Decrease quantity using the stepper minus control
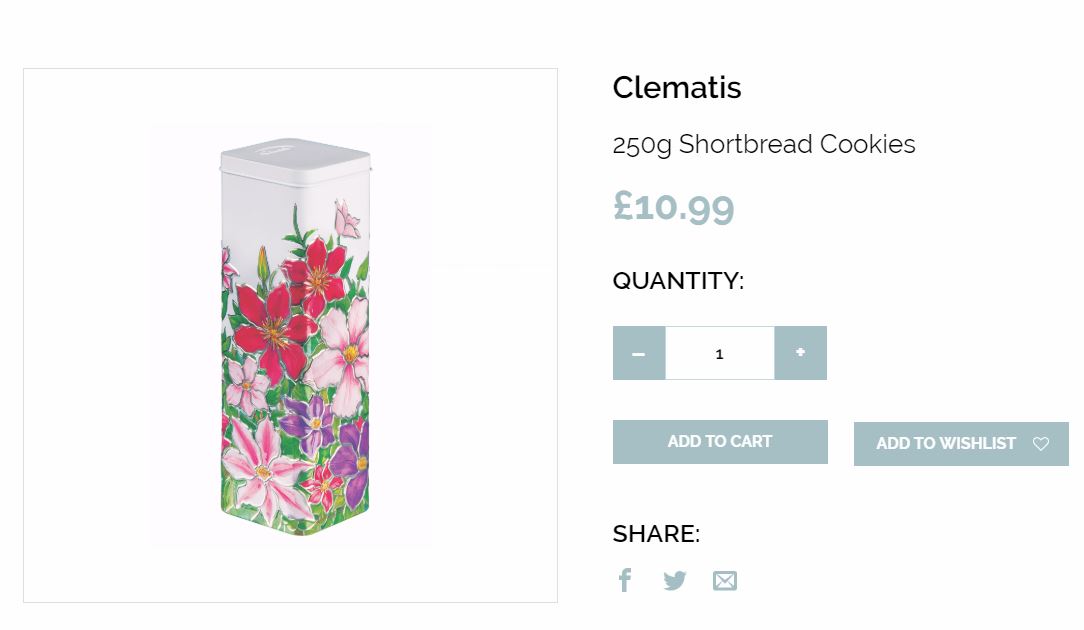The image size is (1084, 630). [638, 352]
